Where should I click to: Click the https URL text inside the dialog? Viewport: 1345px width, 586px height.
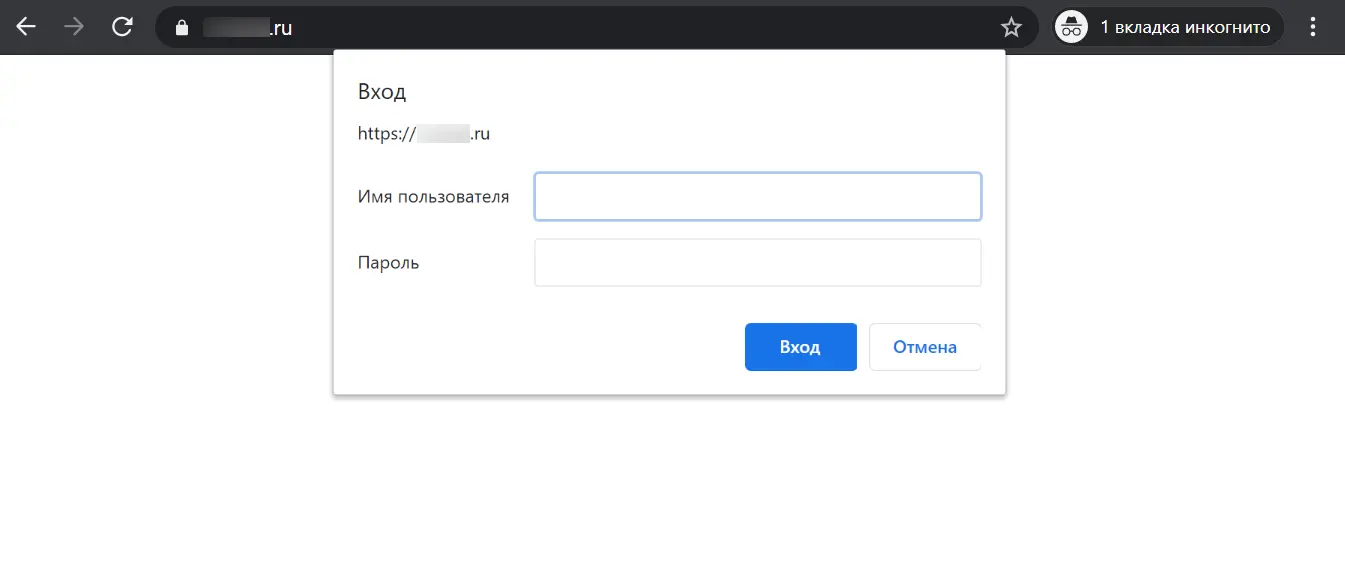coord(423,134)
